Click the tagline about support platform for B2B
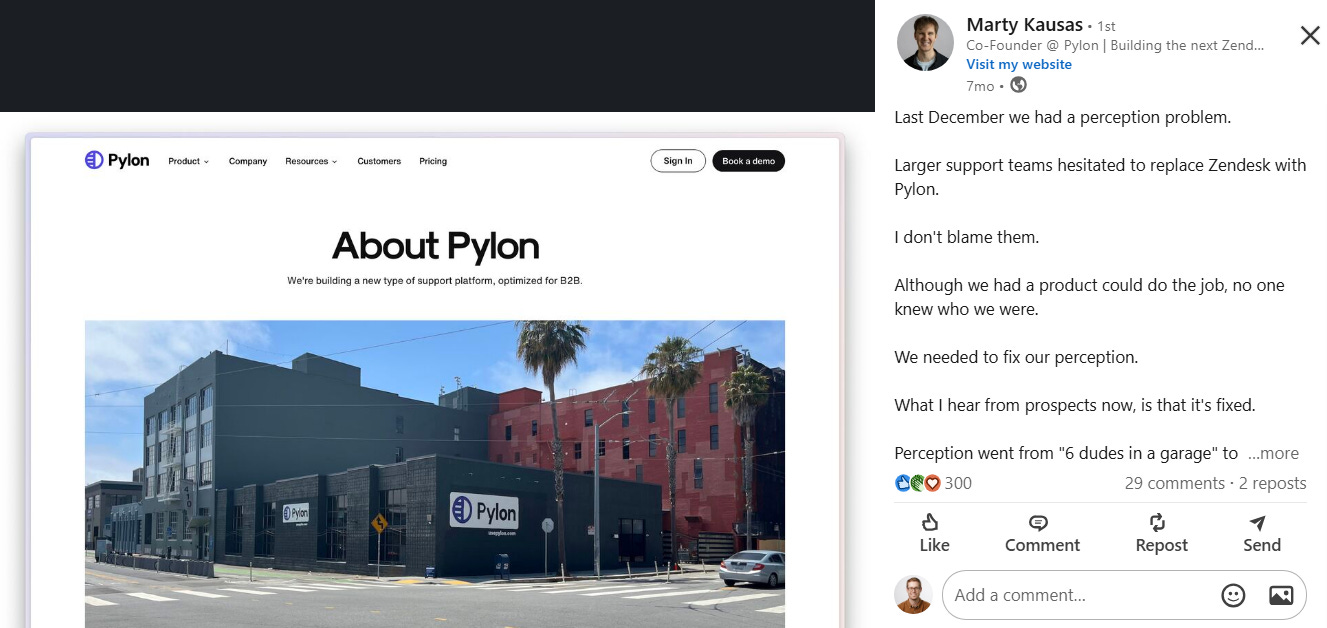The height and width of the screenshot is (628, 1327). [x=435, y=281]
